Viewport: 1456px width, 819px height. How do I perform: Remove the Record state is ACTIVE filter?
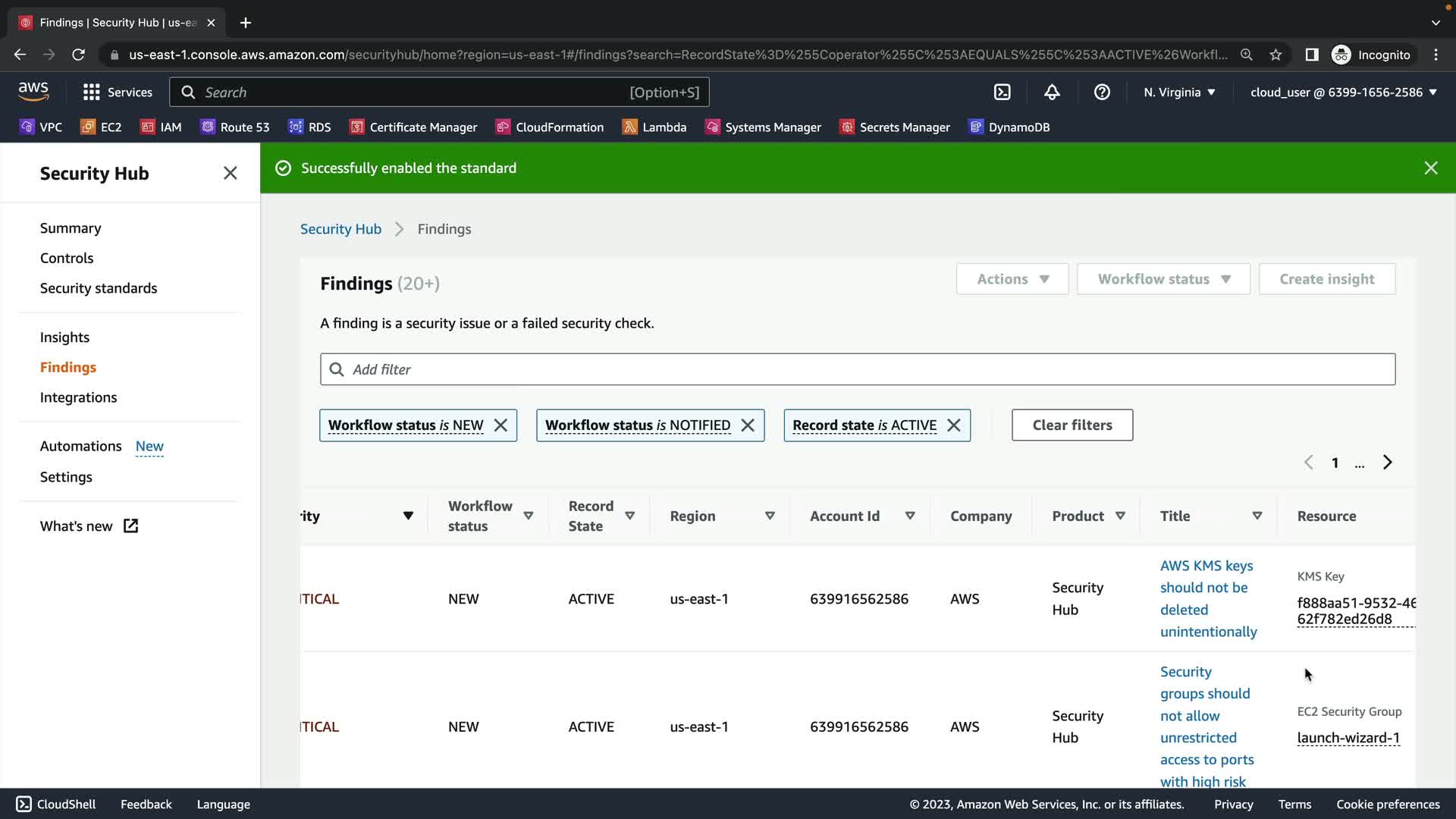954,425
